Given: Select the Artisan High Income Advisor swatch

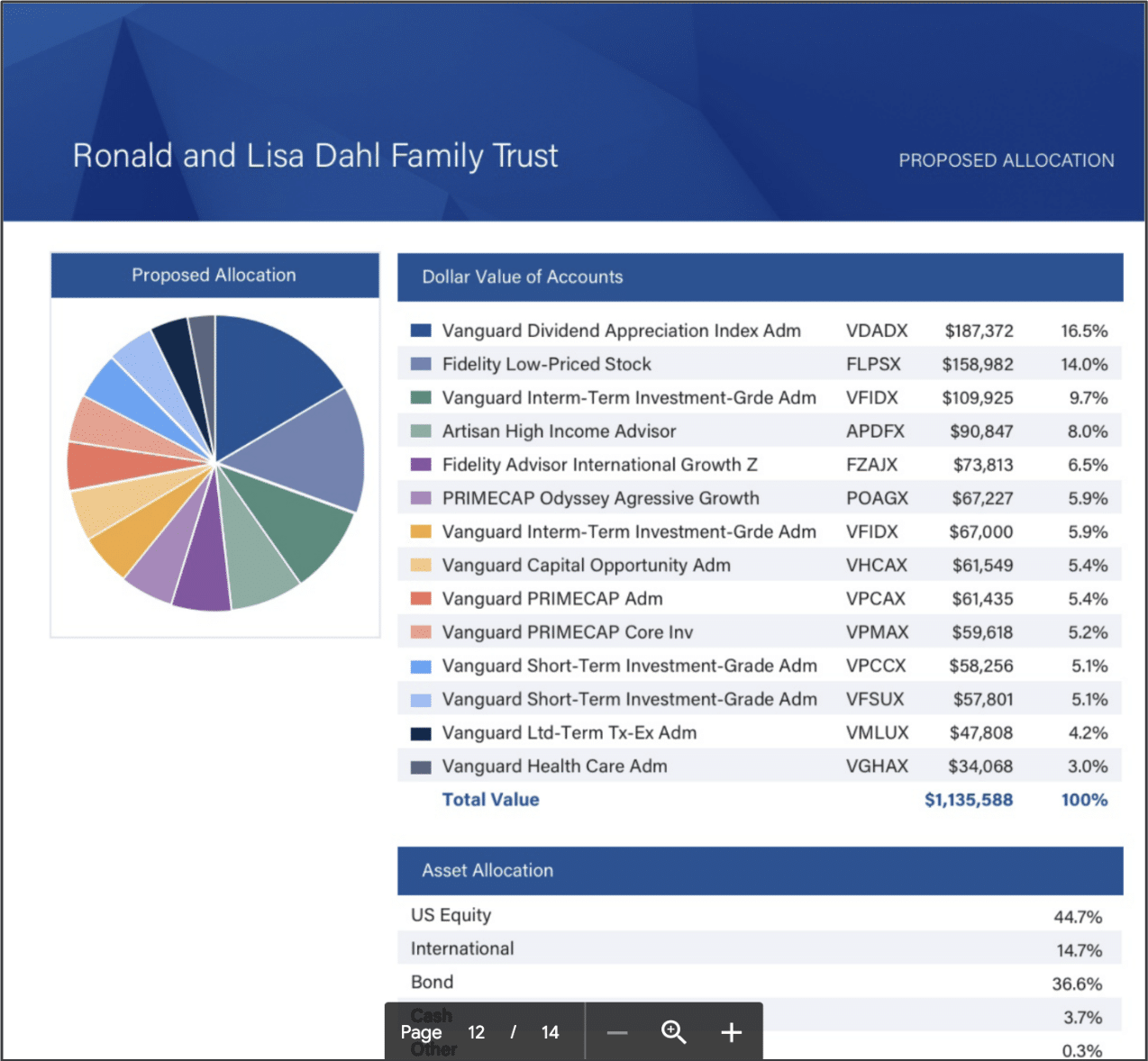Looking at the screenshot, I should (421, 431).
